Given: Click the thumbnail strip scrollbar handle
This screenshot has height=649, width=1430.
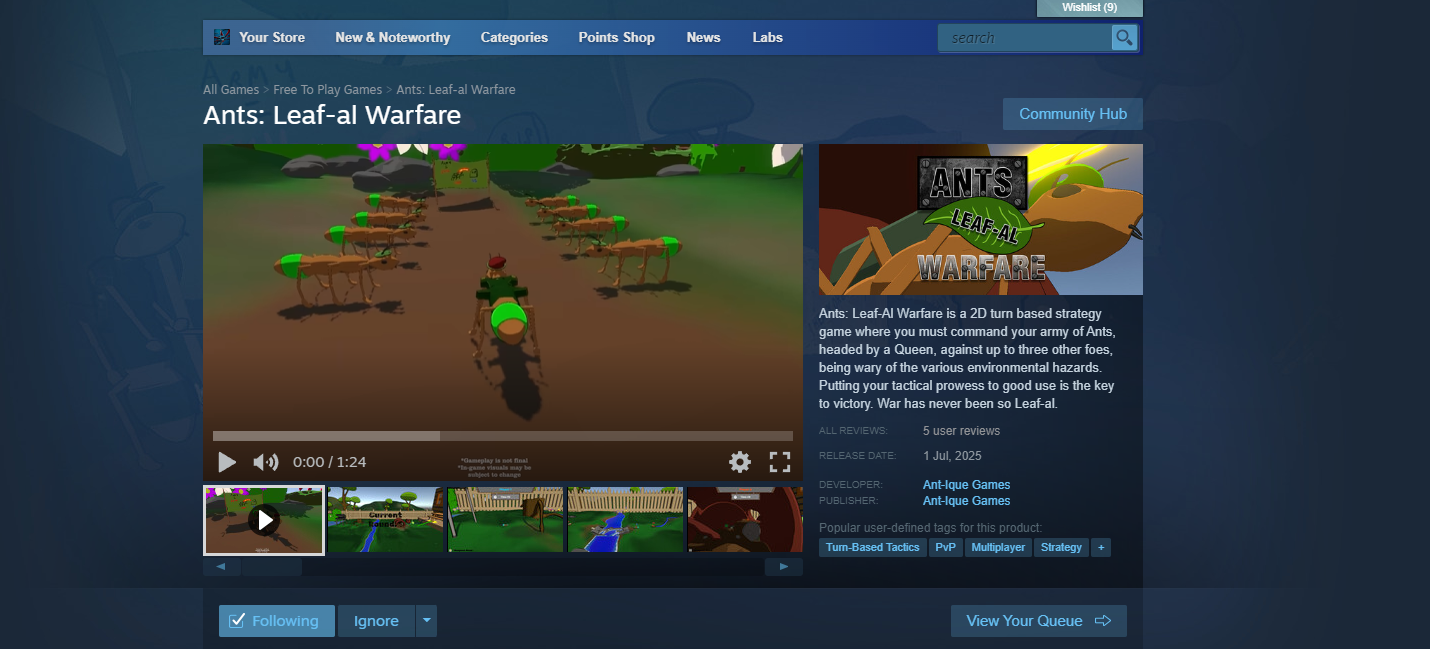Looking at the screenshot, I should (x=272, y=567).
